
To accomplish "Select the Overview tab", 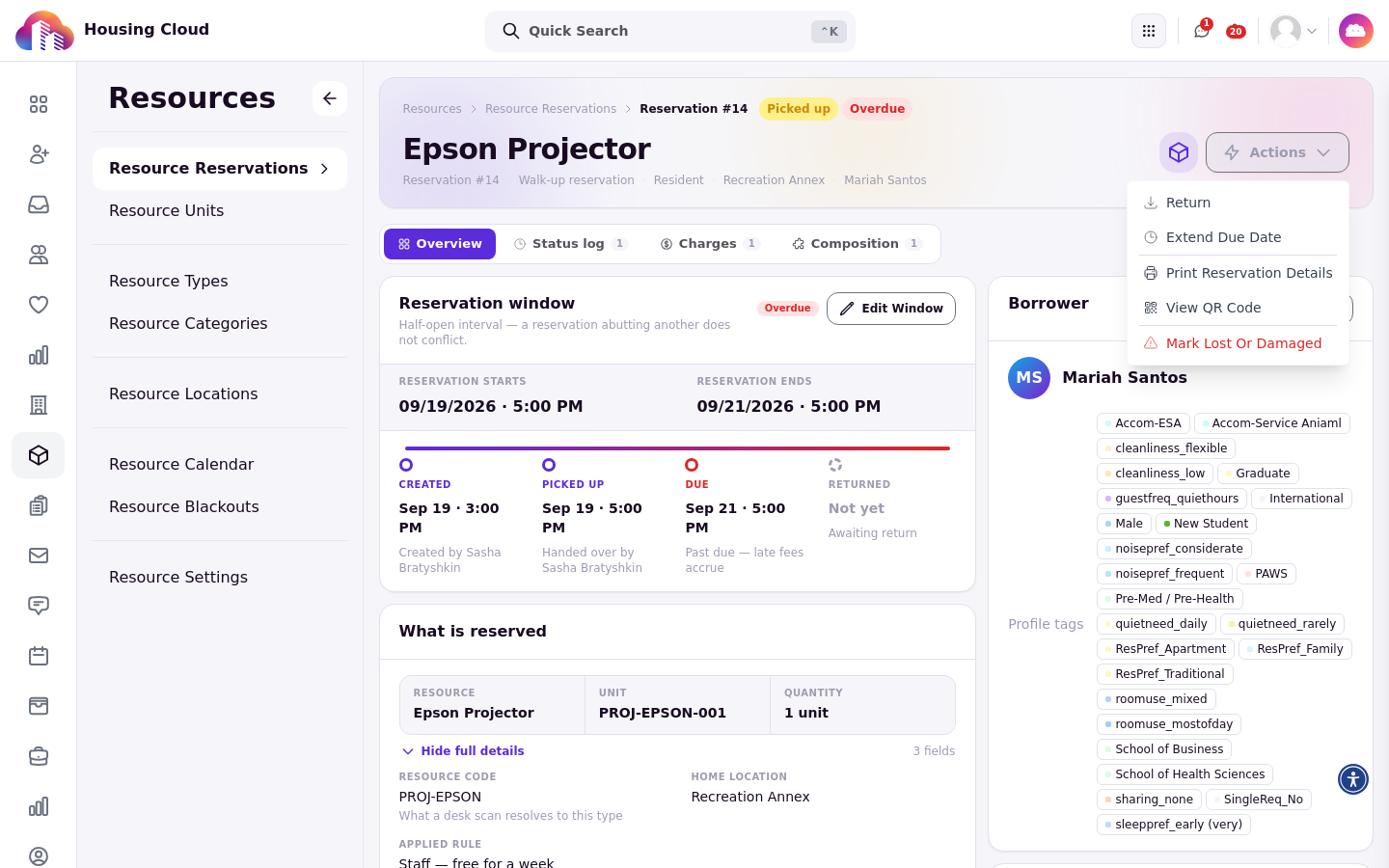I will pos(440,244).
